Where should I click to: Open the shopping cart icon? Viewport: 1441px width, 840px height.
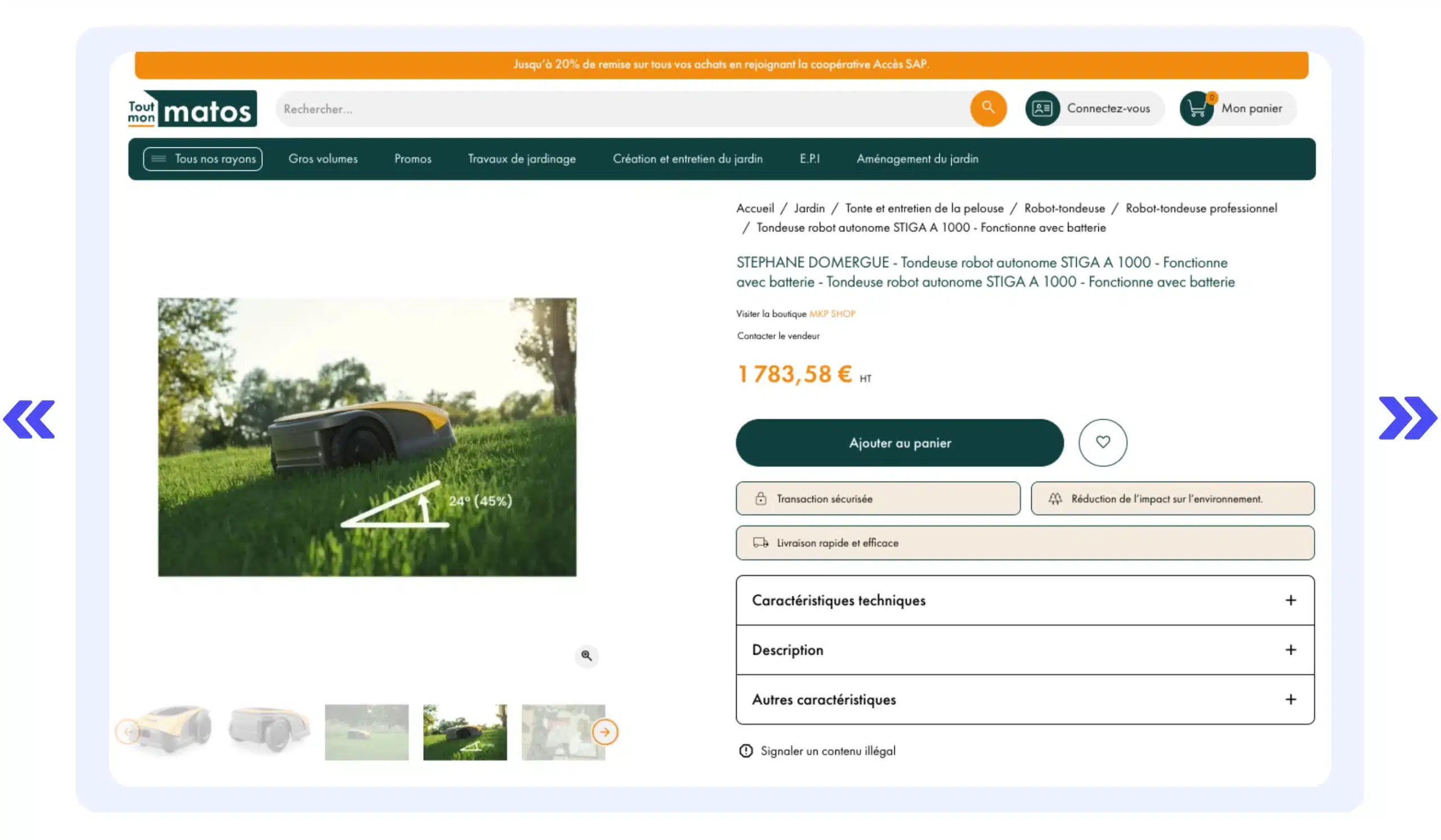tap(1196, 108)
